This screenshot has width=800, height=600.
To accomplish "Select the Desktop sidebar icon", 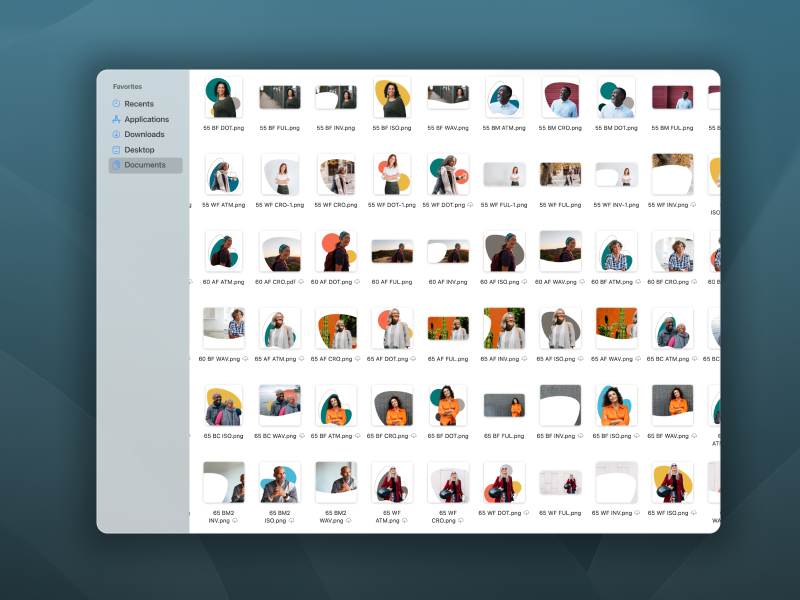I will [x=116, y=150].
